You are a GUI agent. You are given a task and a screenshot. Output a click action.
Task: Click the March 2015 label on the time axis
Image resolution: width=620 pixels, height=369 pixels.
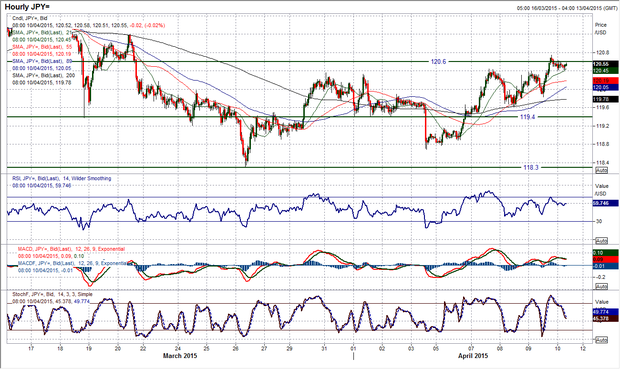coord(180,356)
